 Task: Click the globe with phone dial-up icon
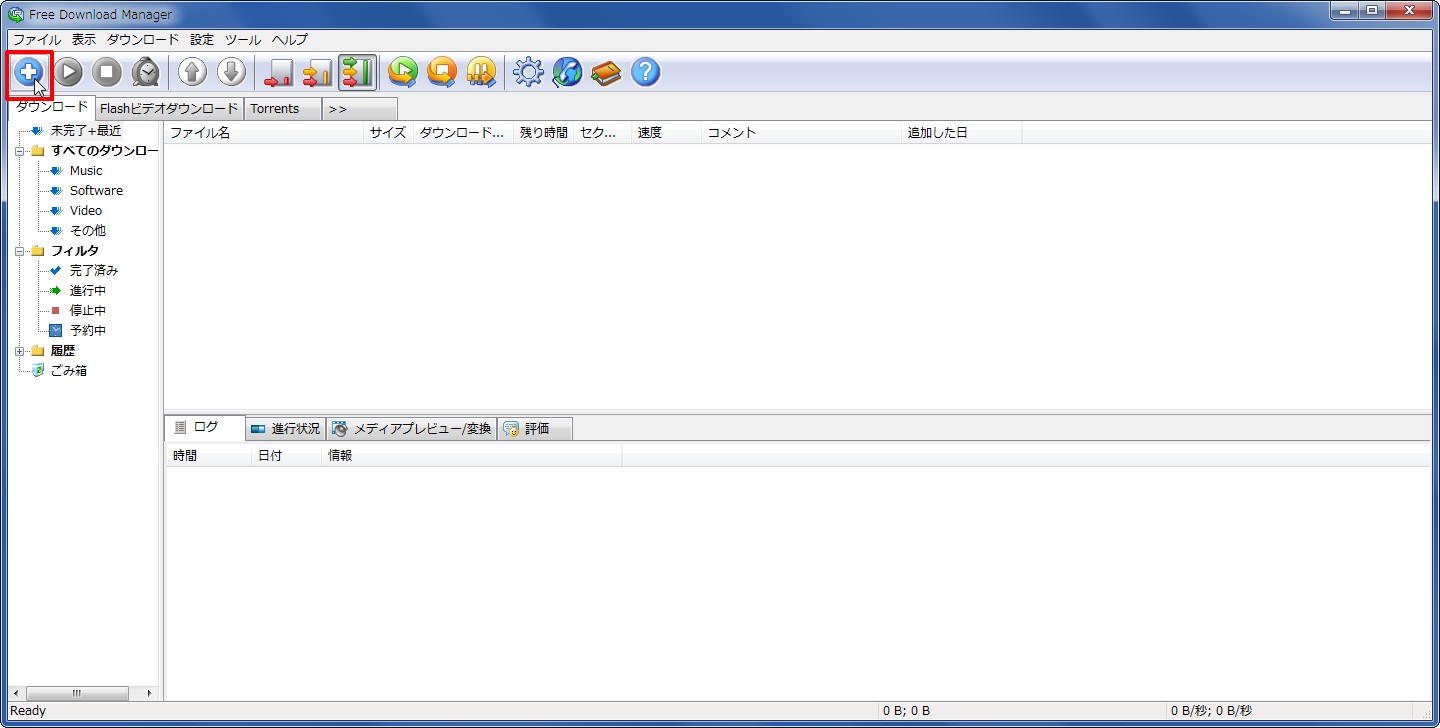tap(567, 72)
